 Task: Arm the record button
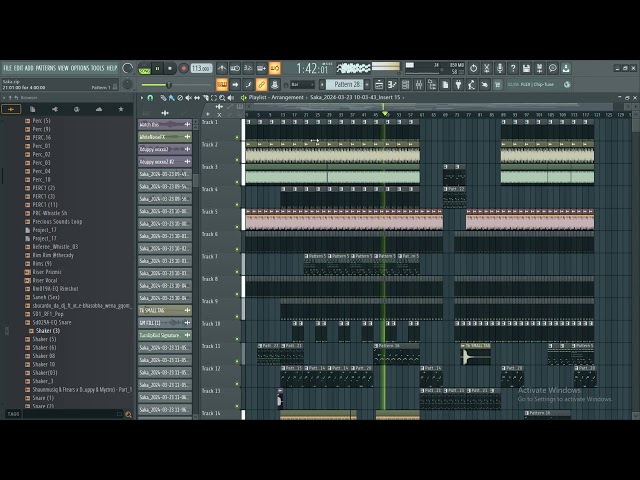(184, 69)
